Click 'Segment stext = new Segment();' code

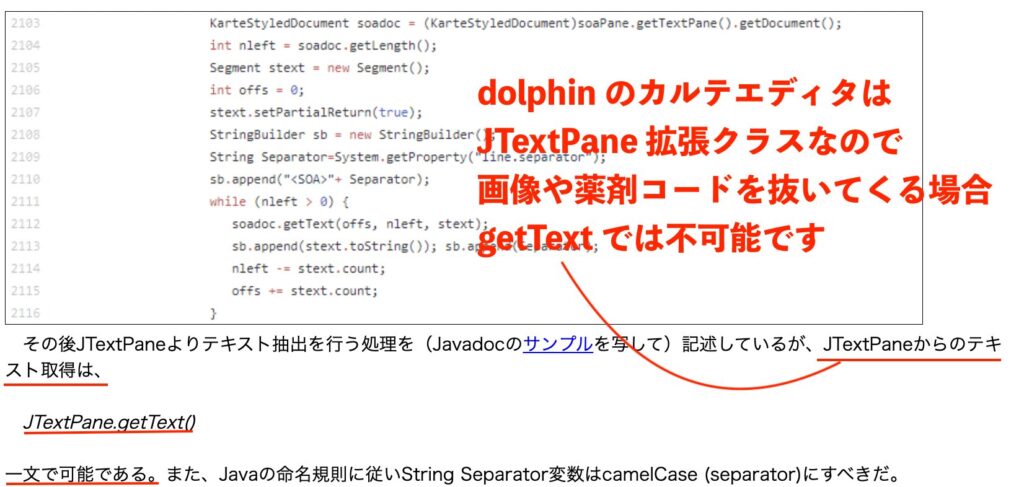point(319,68)
